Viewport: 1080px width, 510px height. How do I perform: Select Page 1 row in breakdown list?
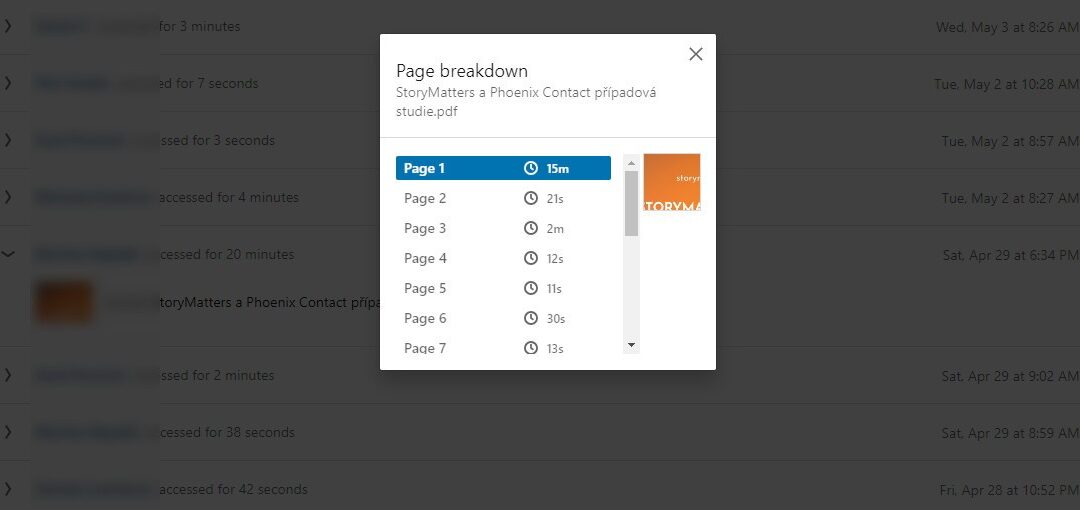coord(503,168)
